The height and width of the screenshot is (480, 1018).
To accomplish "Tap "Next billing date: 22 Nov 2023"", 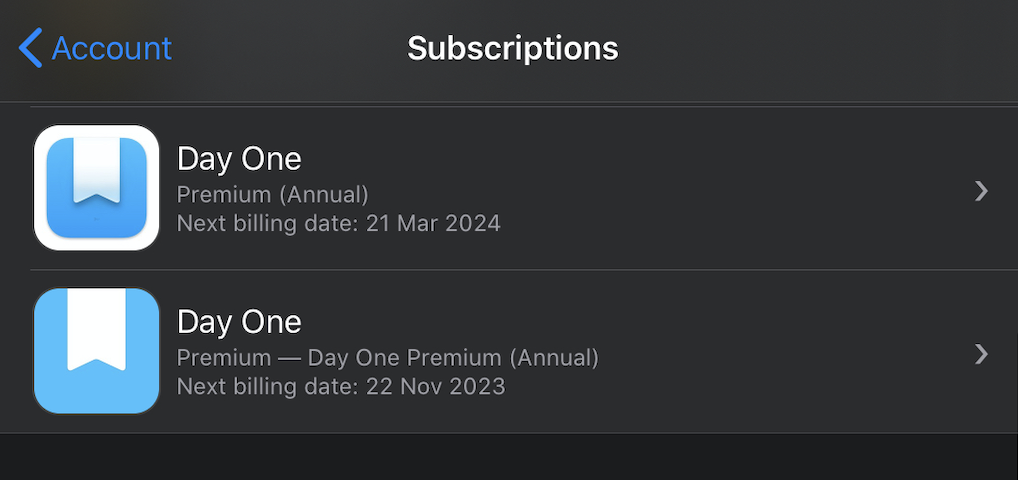I will [340, 386].
